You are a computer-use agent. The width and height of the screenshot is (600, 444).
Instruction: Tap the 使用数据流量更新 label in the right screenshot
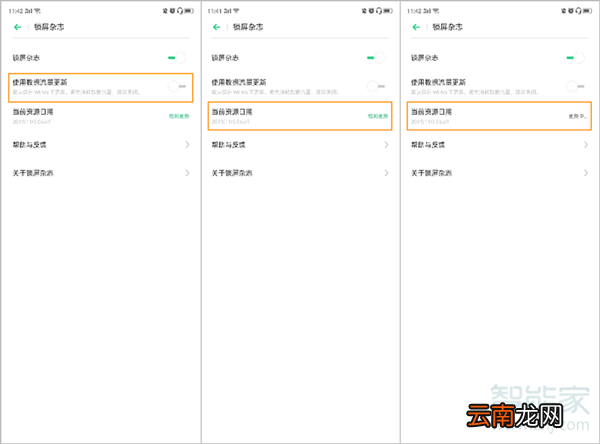coord(438,82)
